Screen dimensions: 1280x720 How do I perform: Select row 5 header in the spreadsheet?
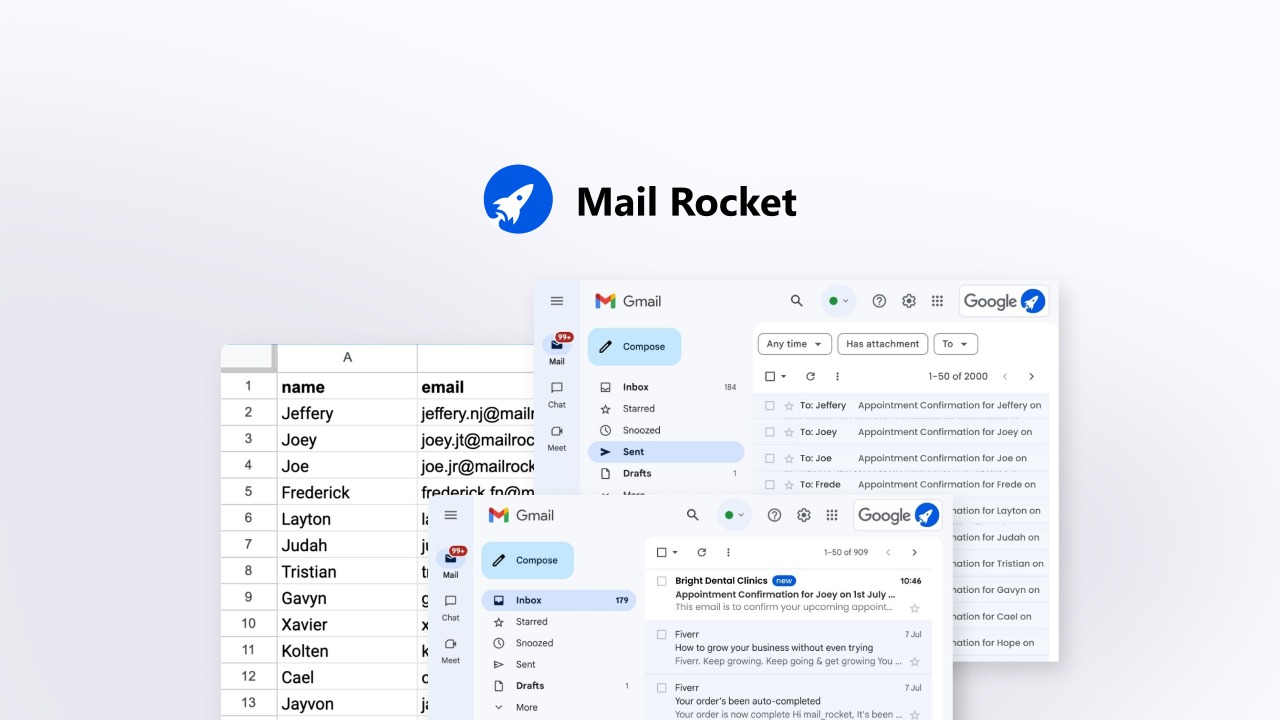click(x=249, y=492)
